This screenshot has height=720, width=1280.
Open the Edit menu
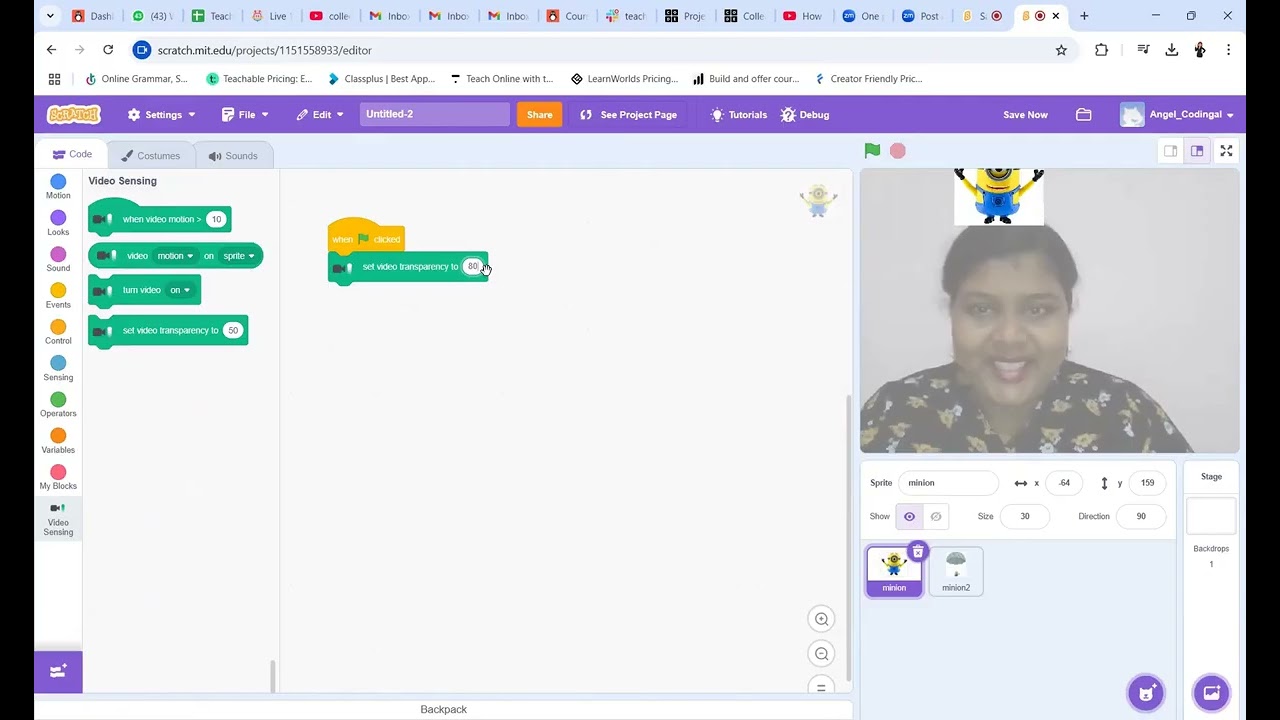(320, 114)
